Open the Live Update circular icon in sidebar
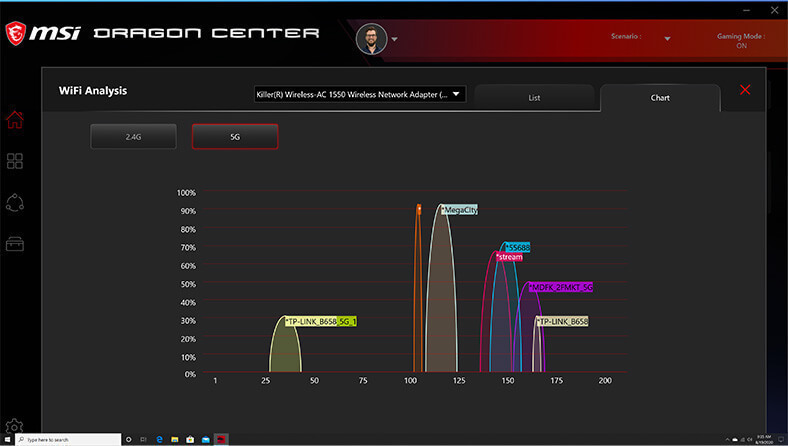The height and width of the screenshot is (446, 788). click(15, 203)
